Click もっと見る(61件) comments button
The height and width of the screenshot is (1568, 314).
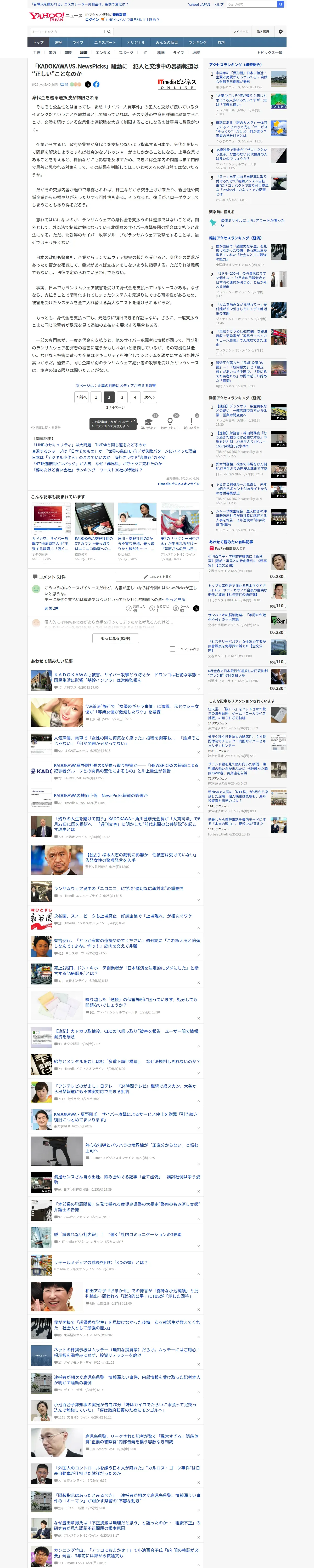coord(116,638)
